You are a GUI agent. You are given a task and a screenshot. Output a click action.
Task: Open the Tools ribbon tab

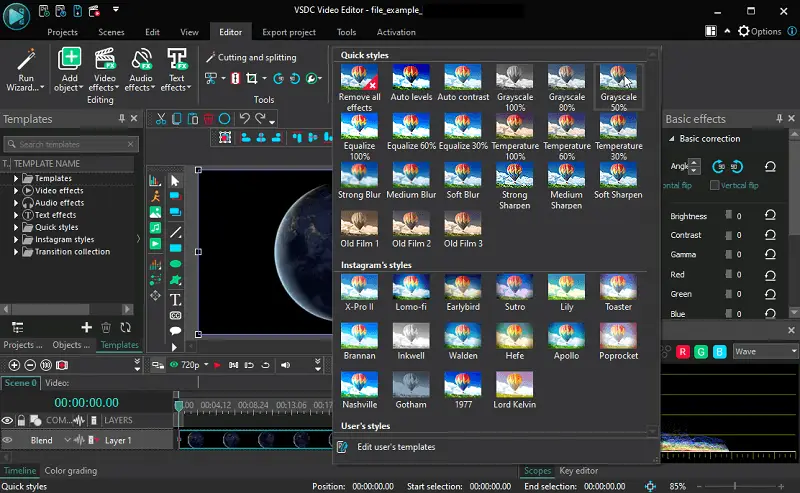[346, 32]
